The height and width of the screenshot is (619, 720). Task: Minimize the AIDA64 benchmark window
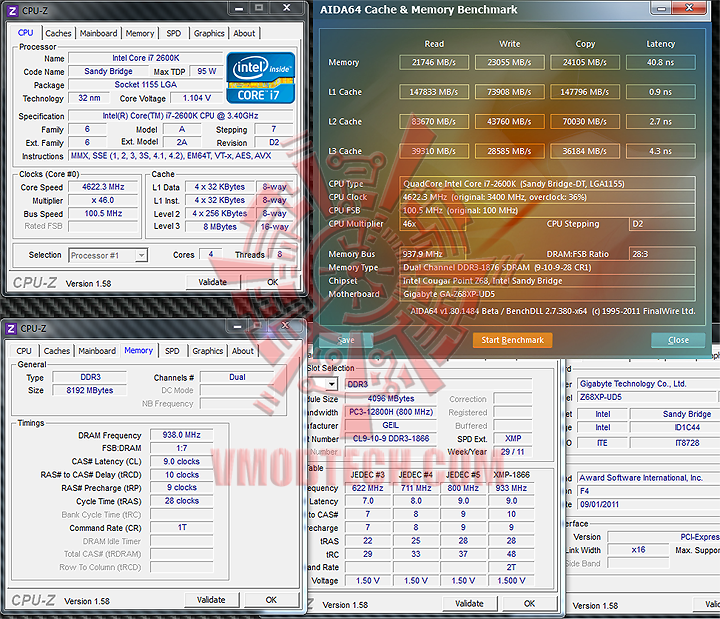661,8
